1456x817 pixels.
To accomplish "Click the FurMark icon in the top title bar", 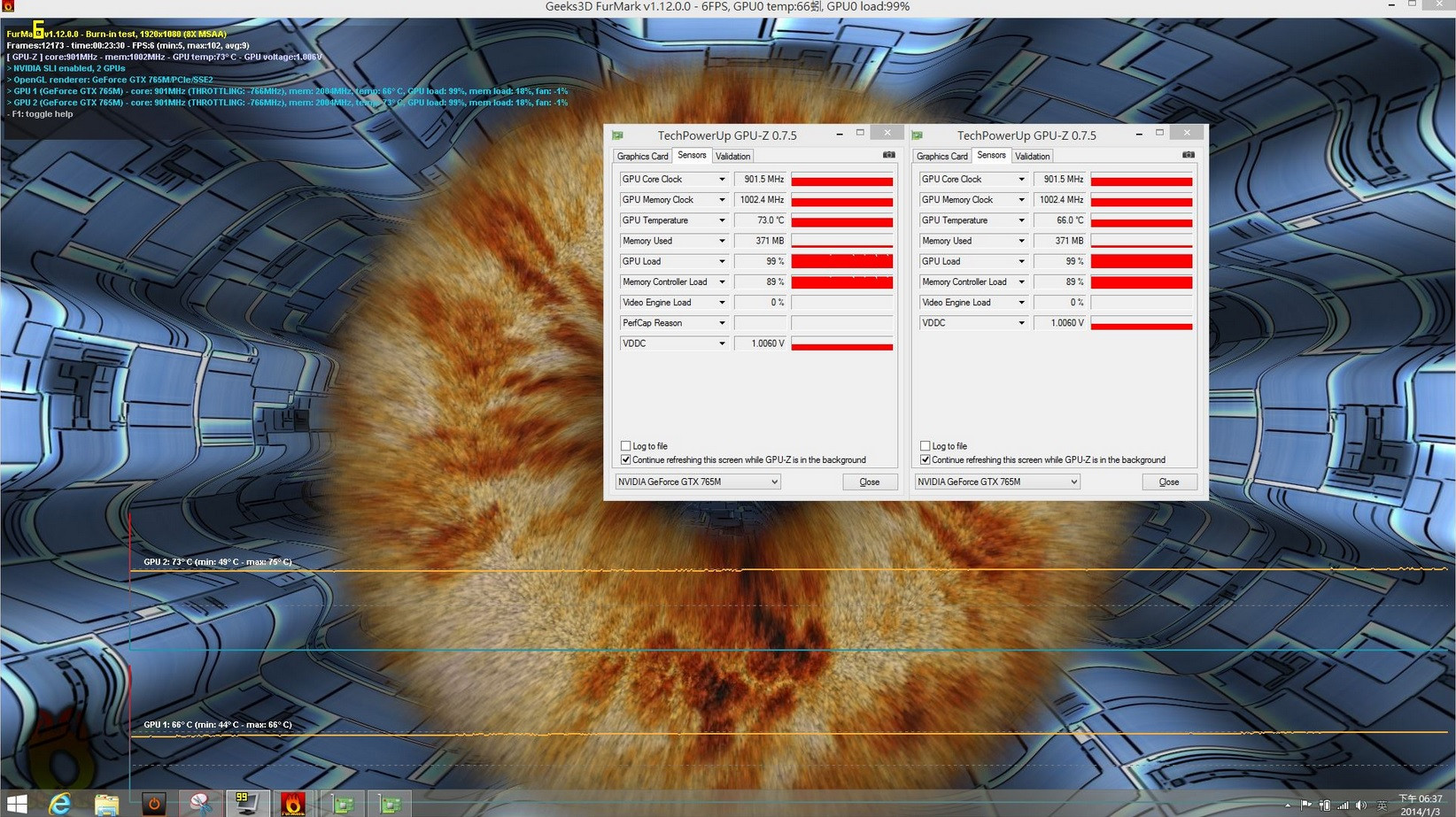I will tap(8, 6).
